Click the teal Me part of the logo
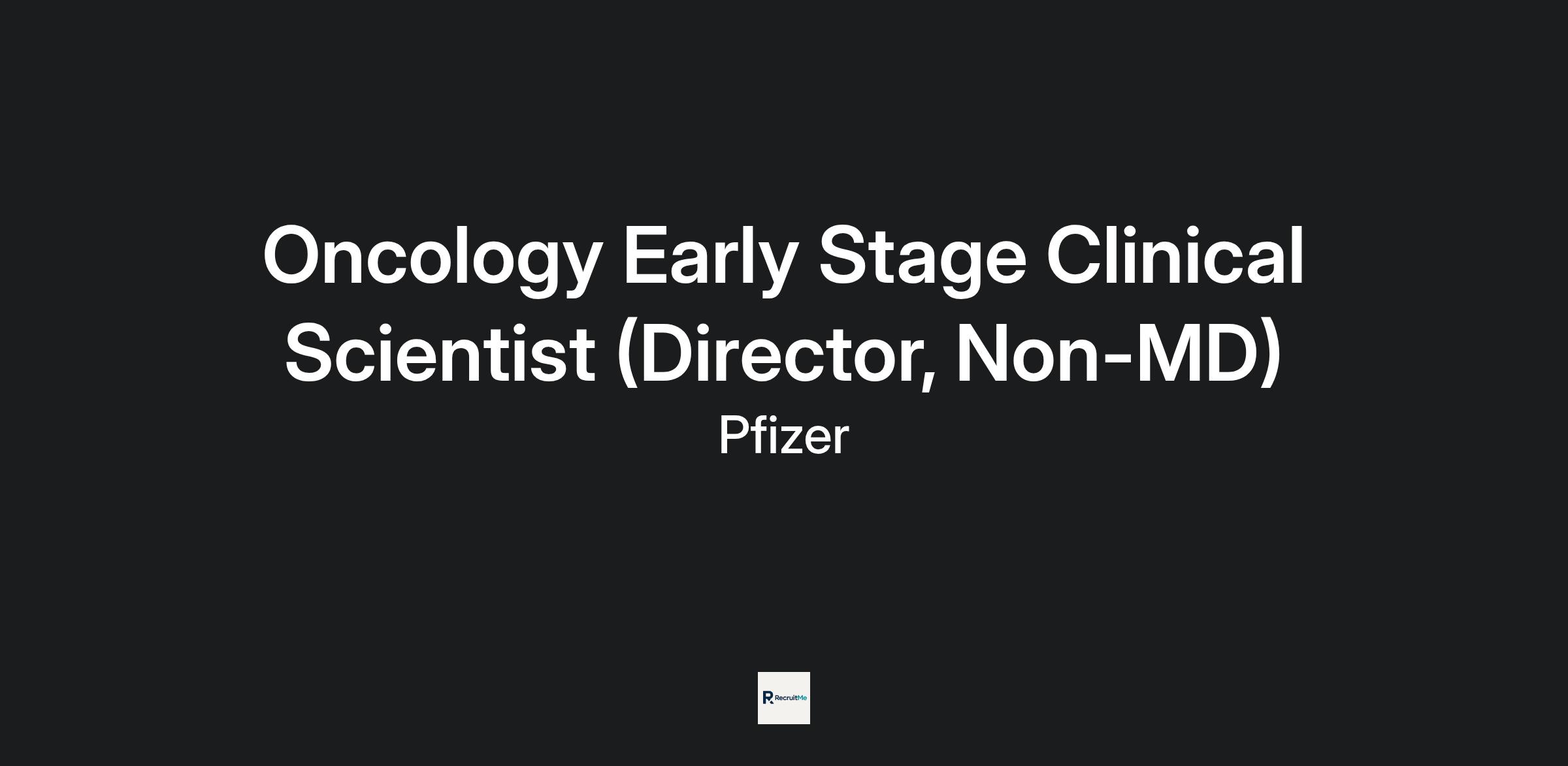This screenshot has width=1568, height=766. 802,698
